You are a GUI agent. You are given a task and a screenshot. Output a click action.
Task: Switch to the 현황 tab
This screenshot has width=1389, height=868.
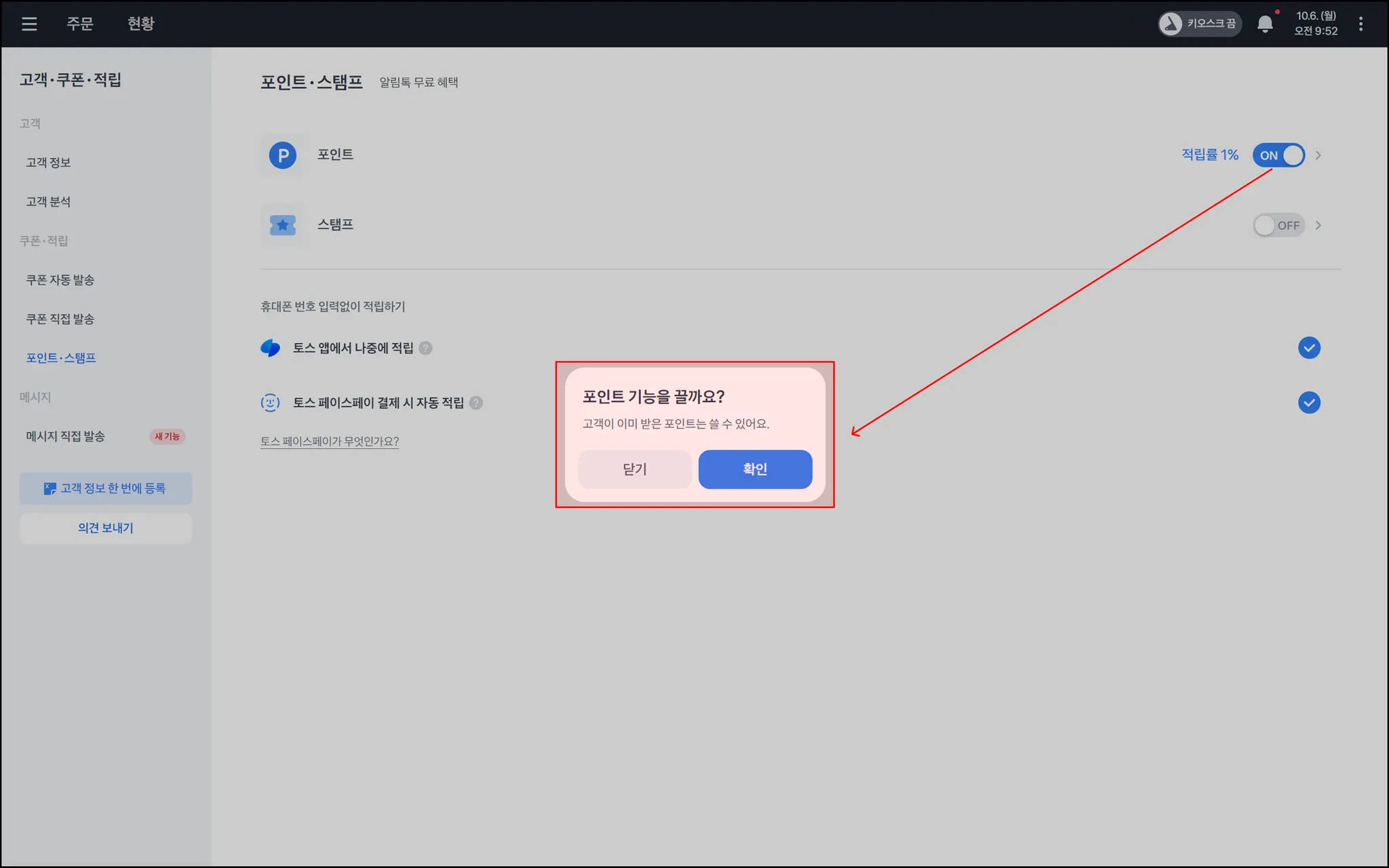tap(141, 24)
